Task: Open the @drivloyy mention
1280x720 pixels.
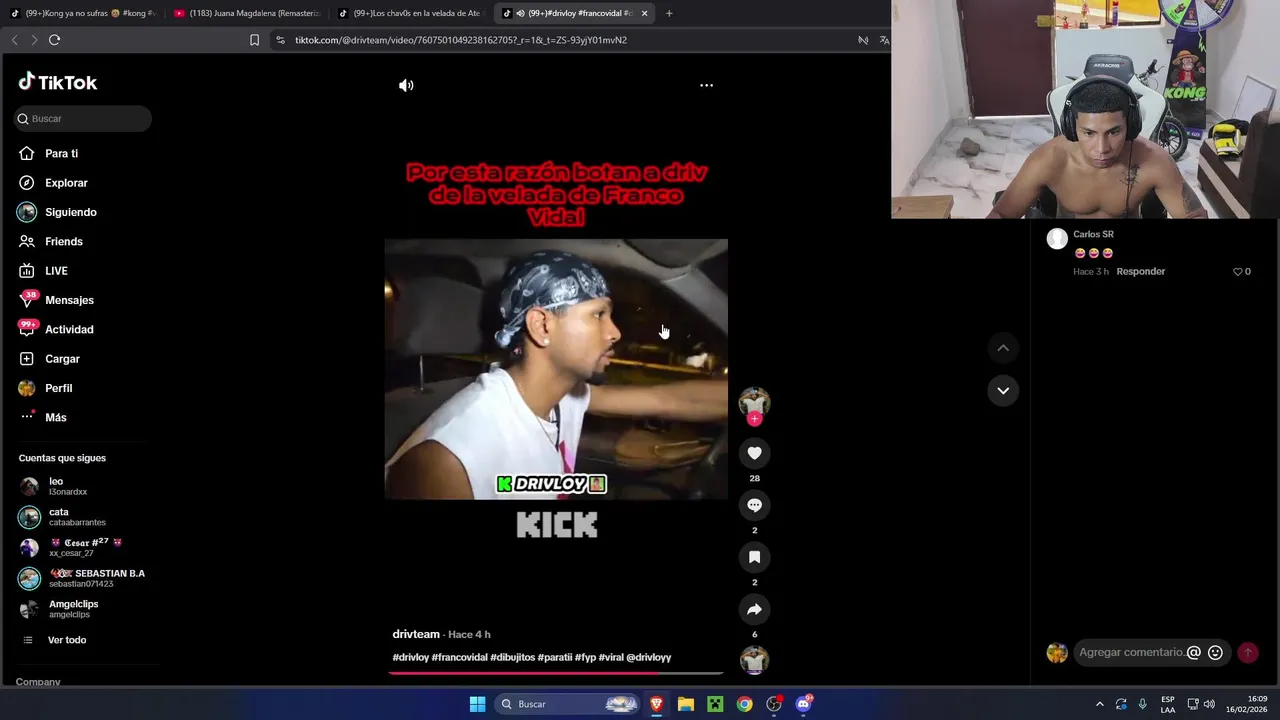Action: (649, 657)
